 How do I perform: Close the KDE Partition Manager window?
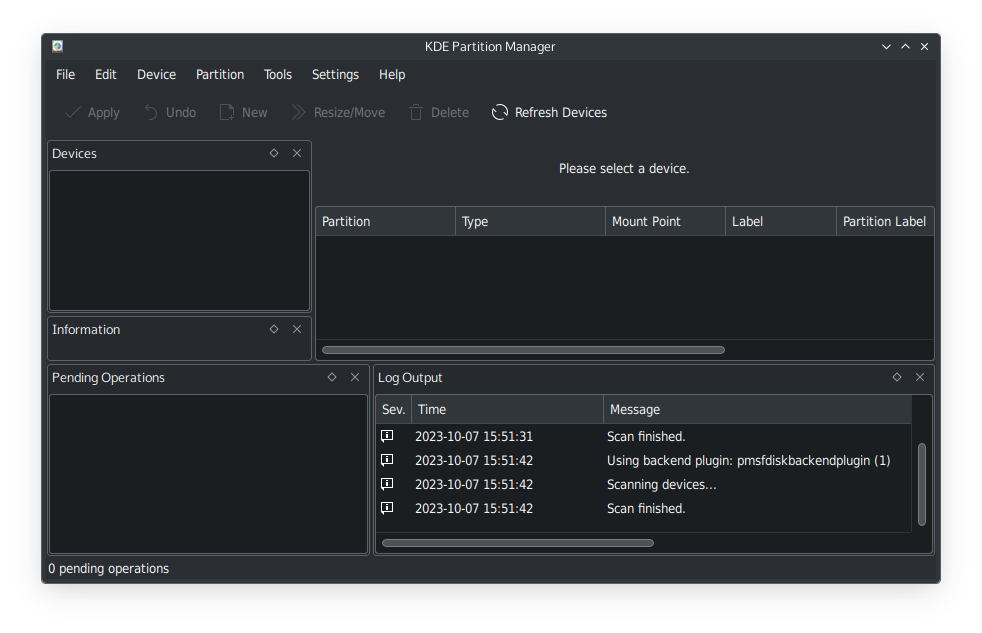924,46
